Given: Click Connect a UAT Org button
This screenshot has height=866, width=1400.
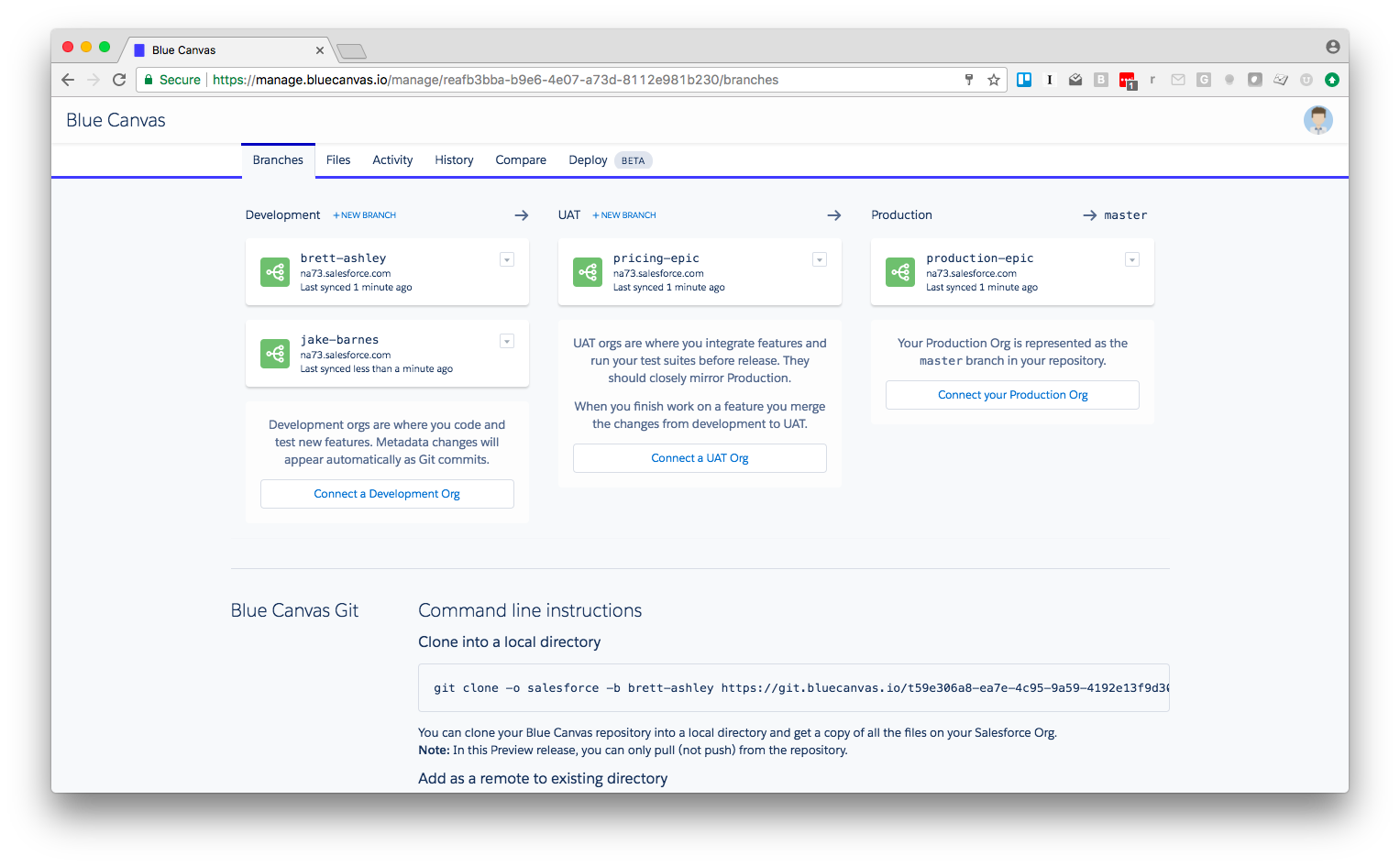Looking at the screenshot, I should (700, 458).
